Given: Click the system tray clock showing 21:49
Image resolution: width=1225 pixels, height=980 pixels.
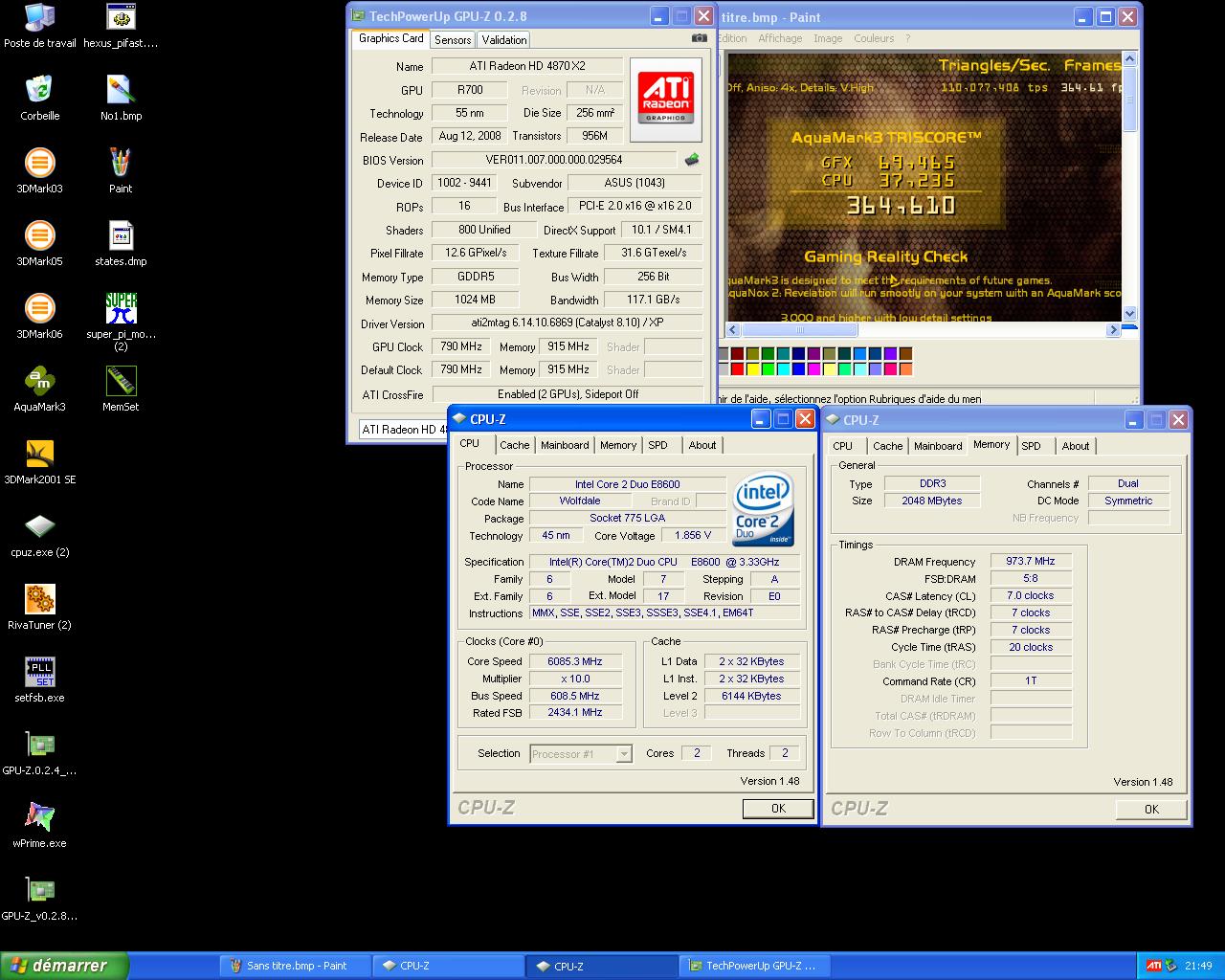Looking at the screenshot, I should tap(1198, 966).
